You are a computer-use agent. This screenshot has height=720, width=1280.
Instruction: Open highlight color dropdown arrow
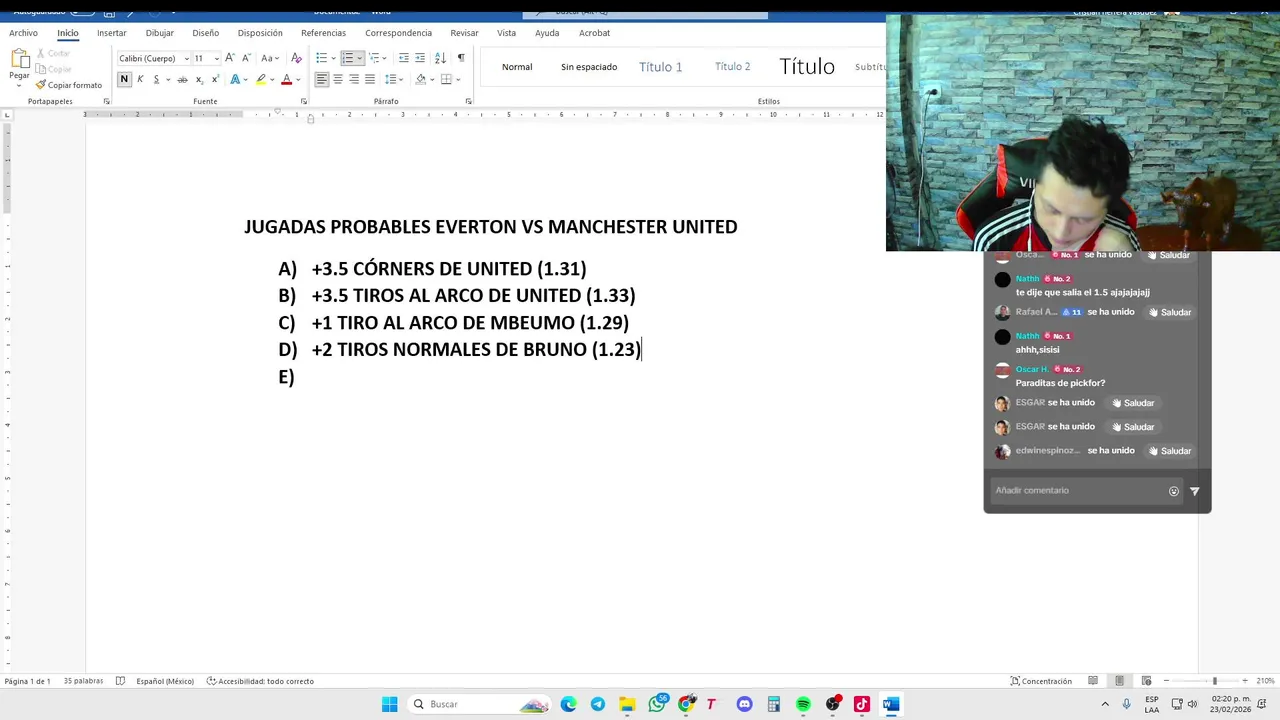pos(272,79)
